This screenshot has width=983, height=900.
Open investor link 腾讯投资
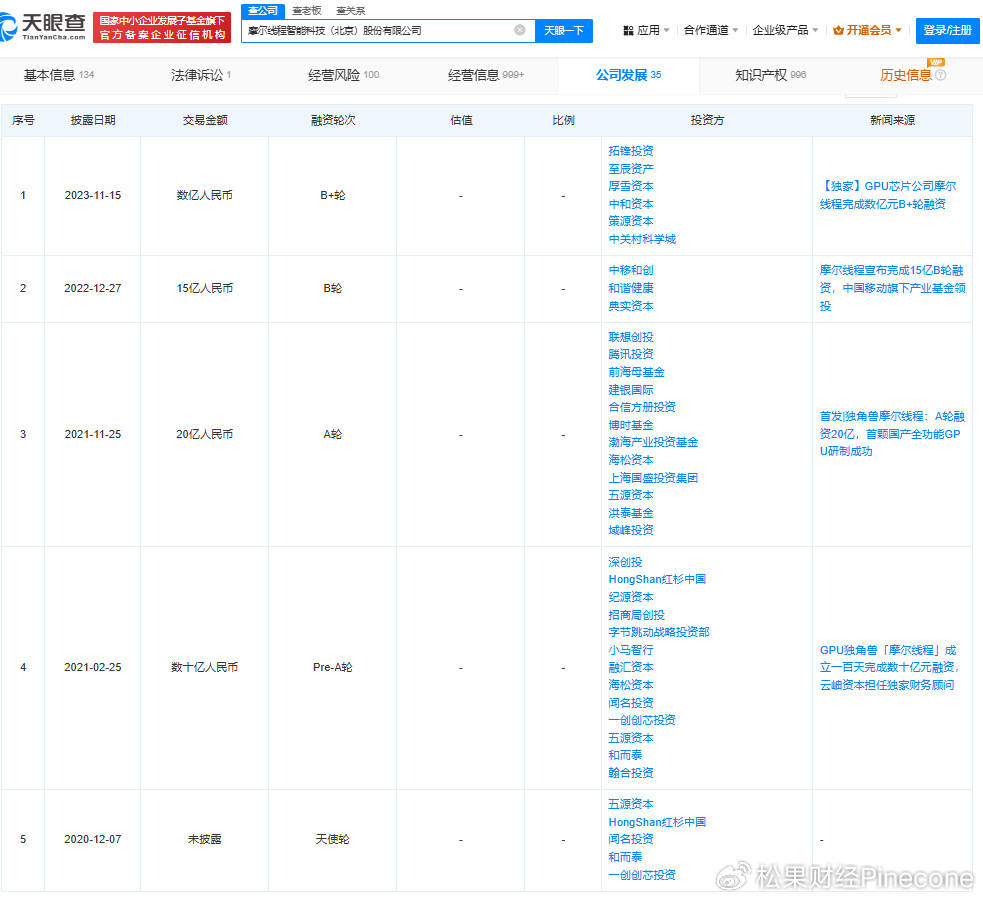(631, 354)
